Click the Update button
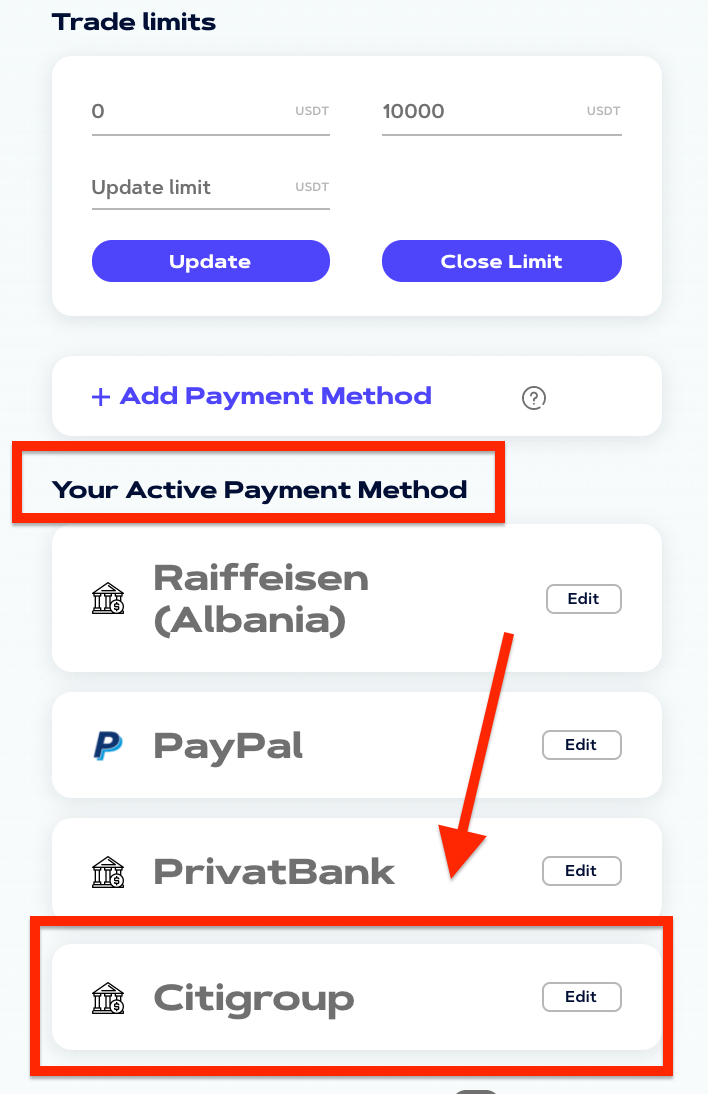This screenshot has height=1094, width=708. (211, 261)
